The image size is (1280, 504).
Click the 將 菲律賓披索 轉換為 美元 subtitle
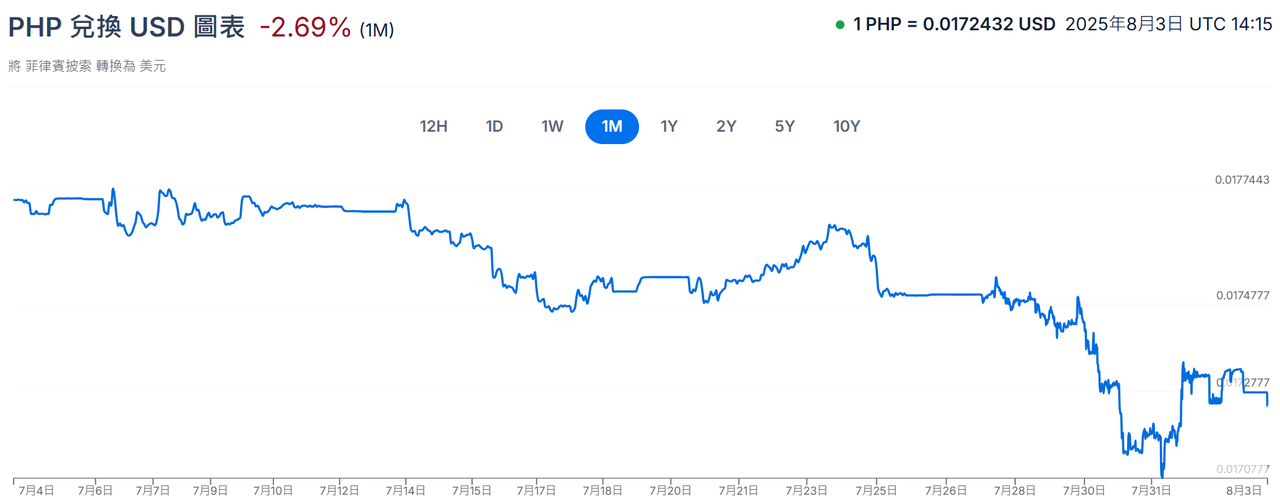click(x=87, y=66)
